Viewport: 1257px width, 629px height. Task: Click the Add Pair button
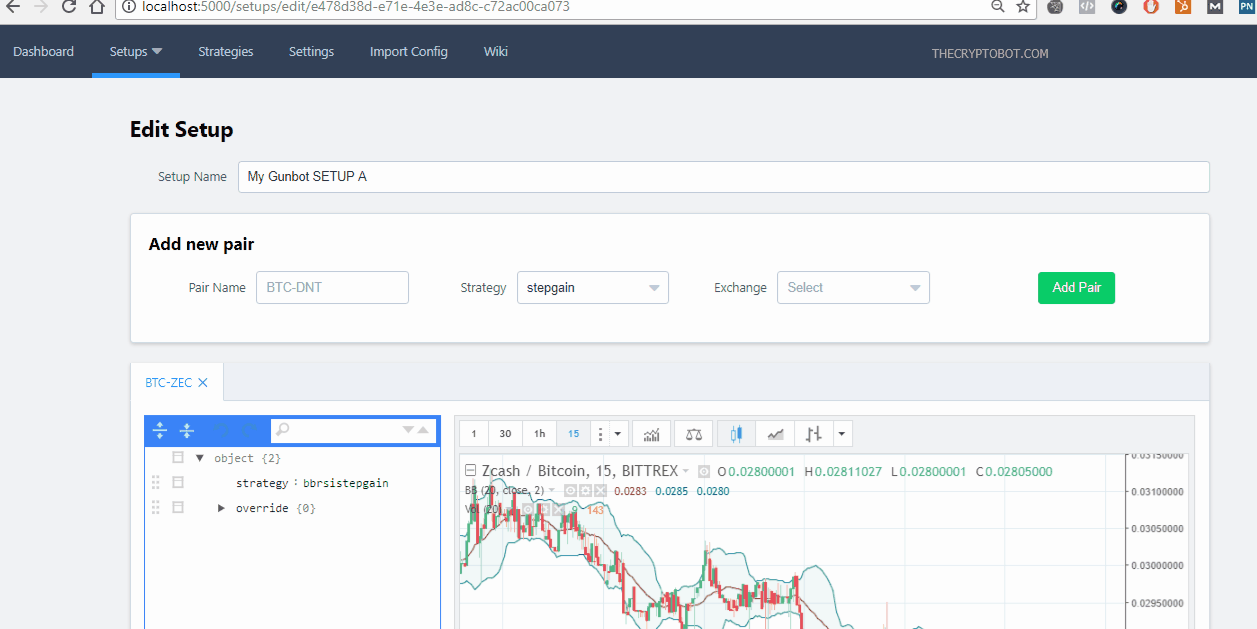pyautogui.click(x=1076, y=288)
